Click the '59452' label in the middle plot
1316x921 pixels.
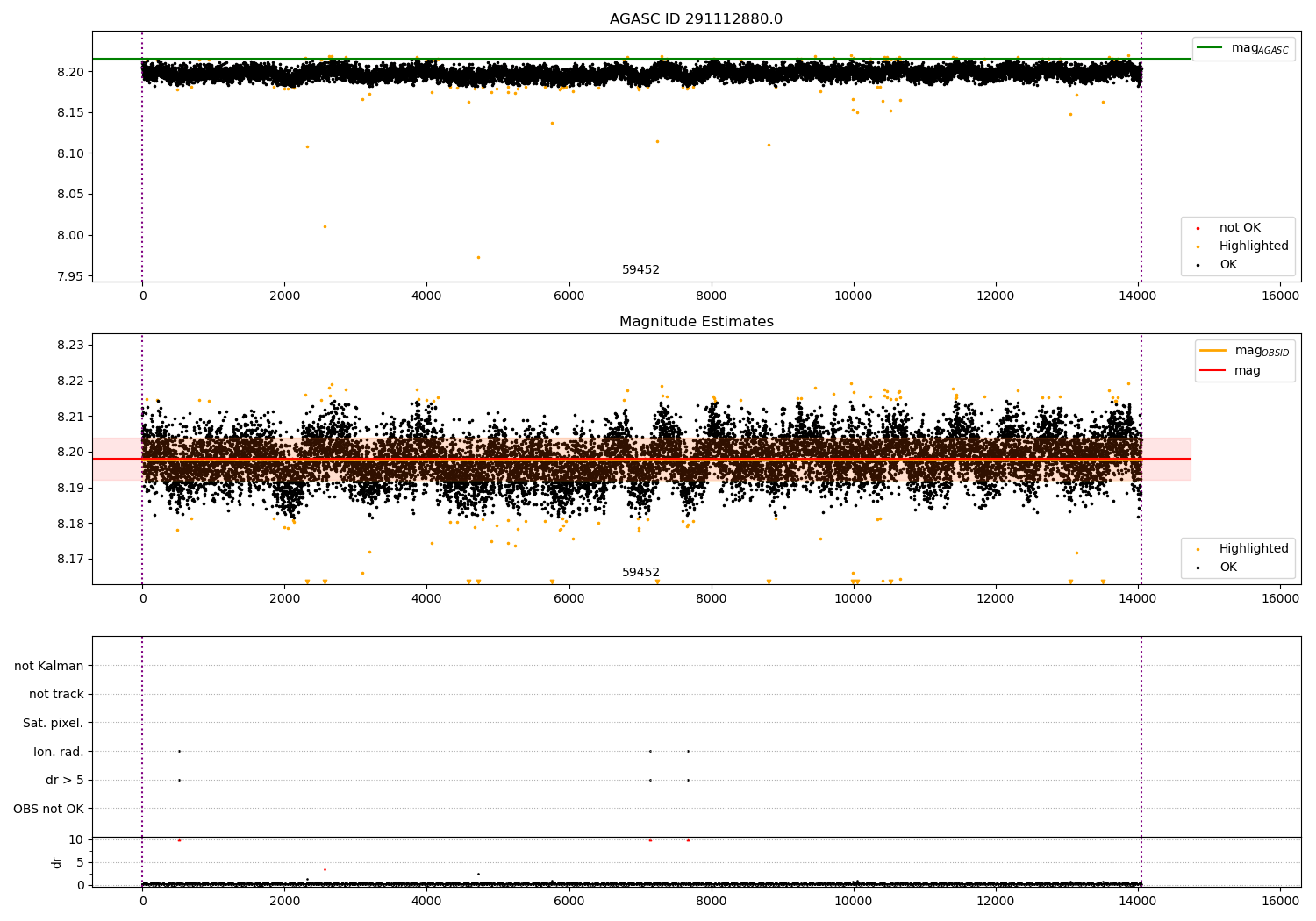coord(640,573)
